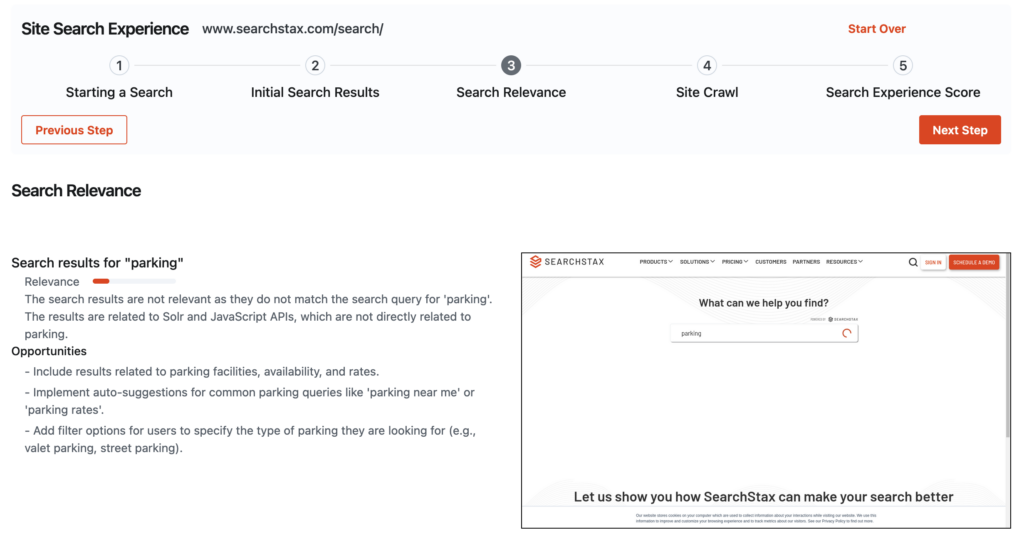Click the Start Over link
Screen dimensions: 1024x549
tap(876, 29)
